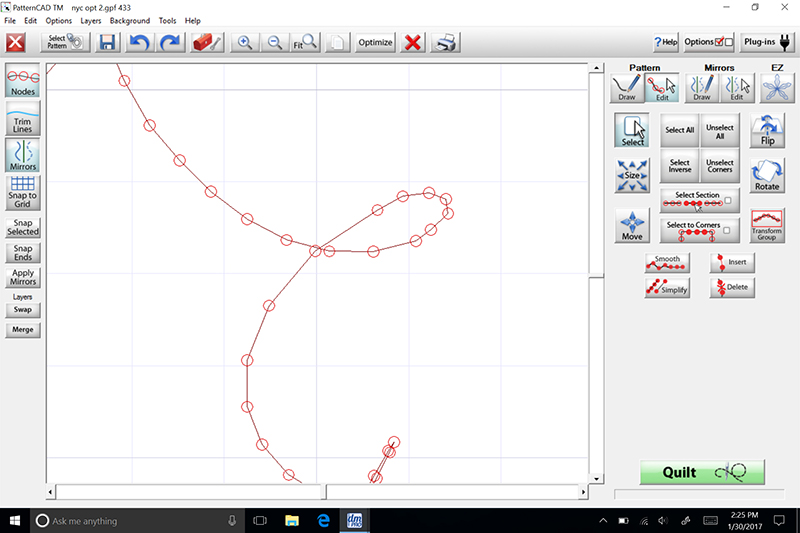This screenshot has width=800, height=533.
Task: Open the Background menu
Action: [x=130, y=20]
